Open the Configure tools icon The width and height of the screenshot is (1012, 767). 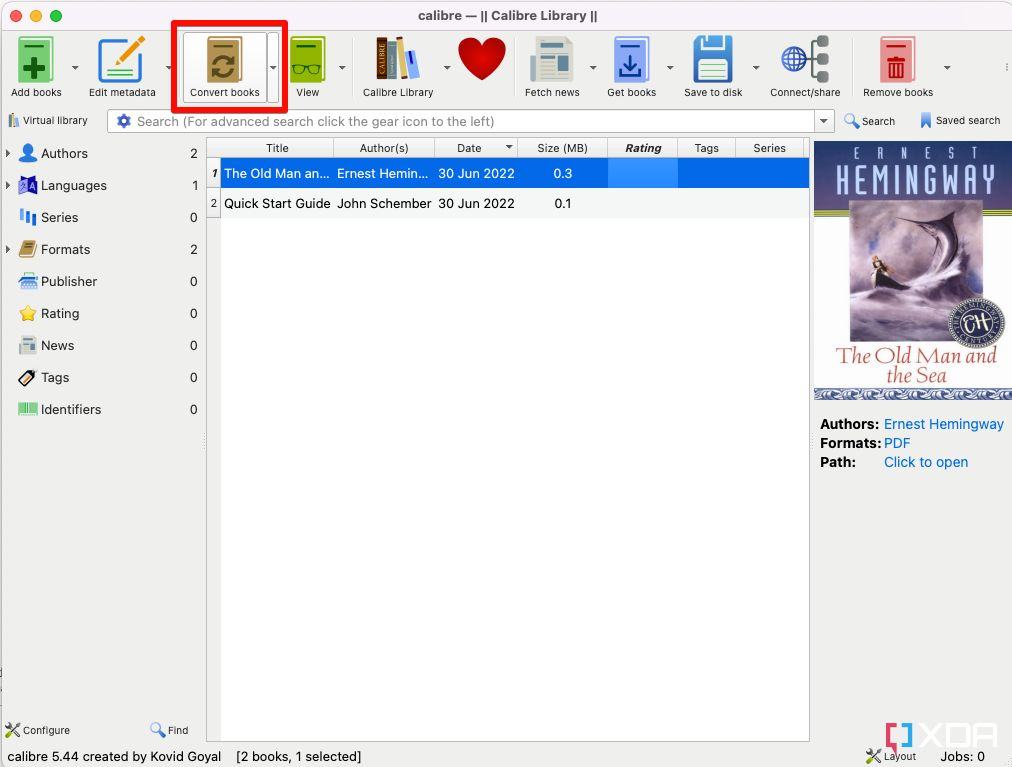point(37,730)
